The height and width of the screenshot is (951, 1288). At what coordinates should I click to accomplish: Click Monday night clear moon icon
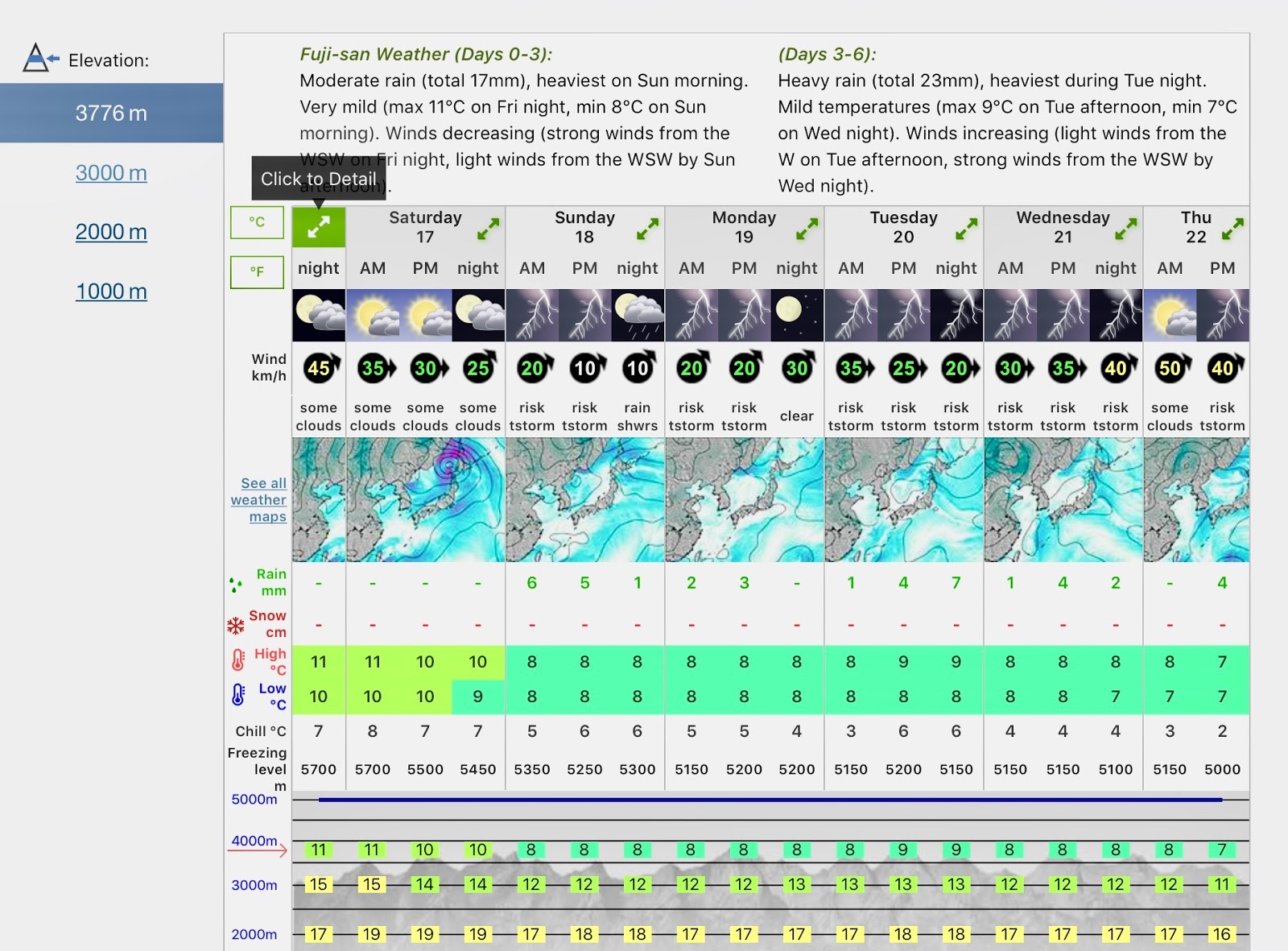coord(797,316)
